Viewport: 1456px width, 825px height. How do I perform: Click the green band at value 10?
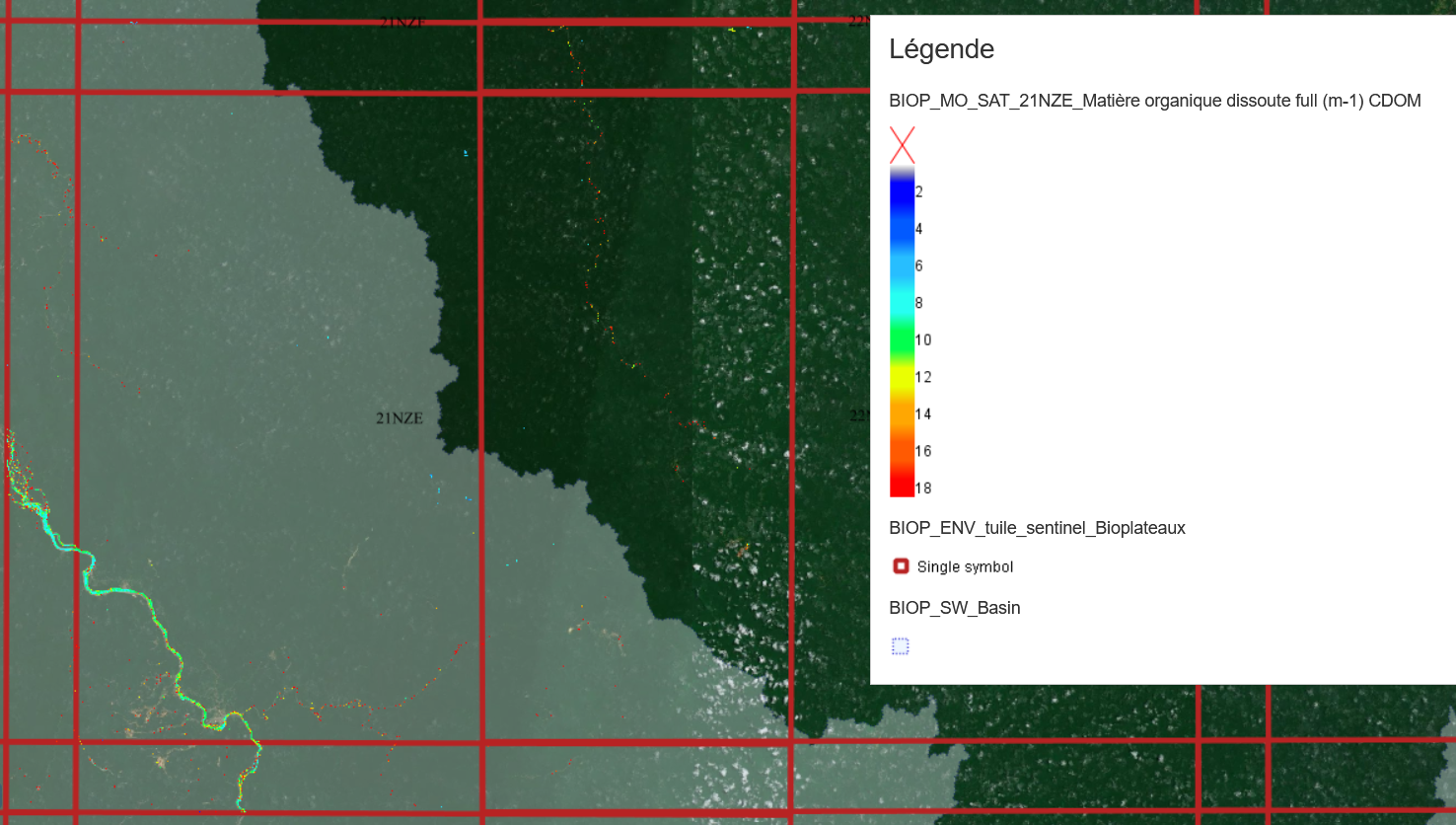(x=902, y=339)
